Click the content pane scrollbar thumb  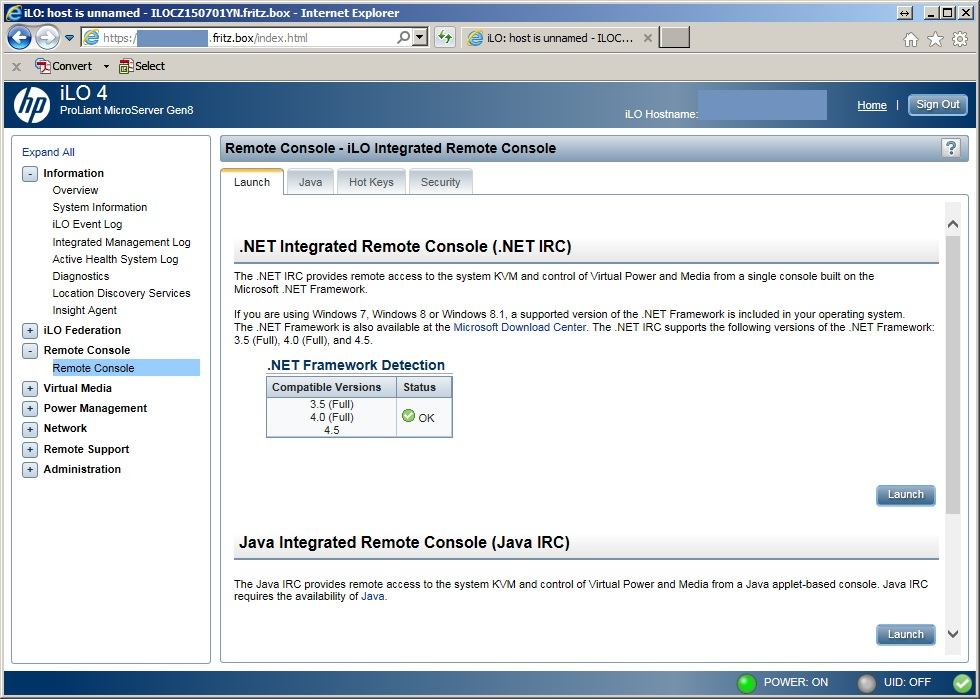(x=952, y=374)
